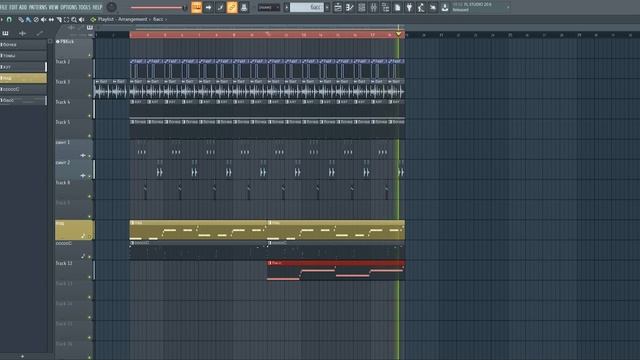Select the Zoom magnifier tool

74,19
